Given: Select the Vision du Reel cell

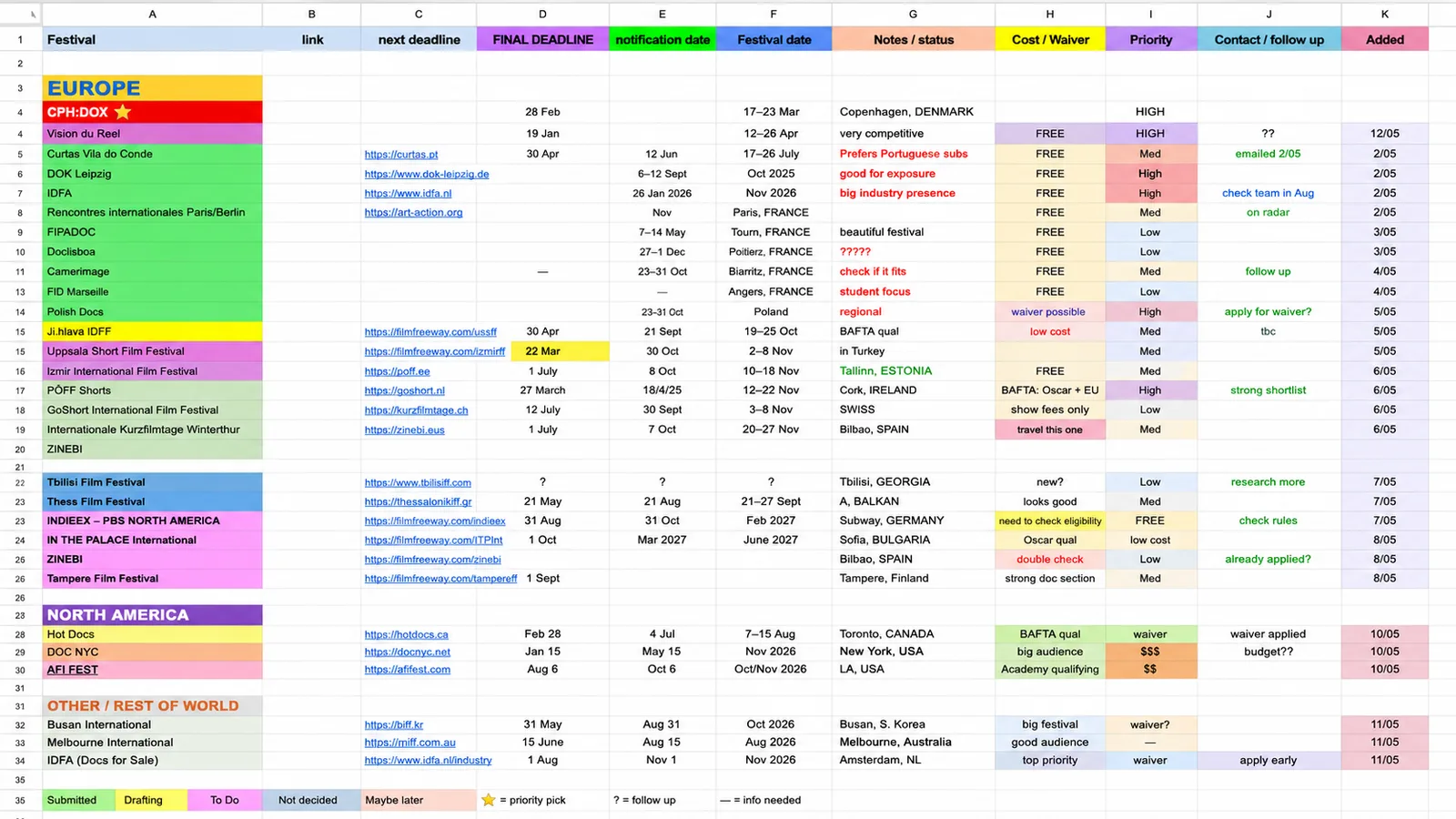Looking at the screenshot, I should 152,134.
